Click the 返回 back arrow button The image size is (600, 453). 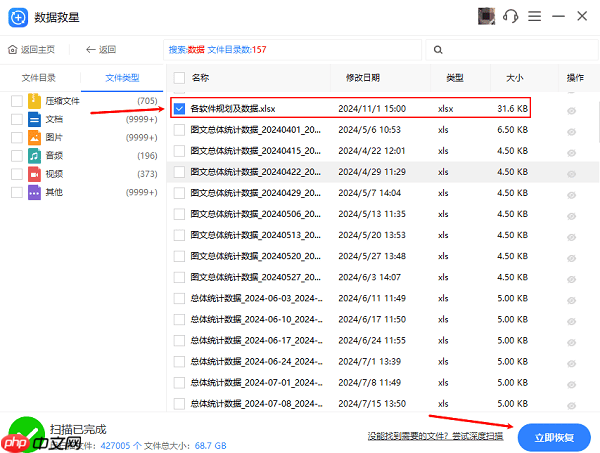tap(101, 49)
